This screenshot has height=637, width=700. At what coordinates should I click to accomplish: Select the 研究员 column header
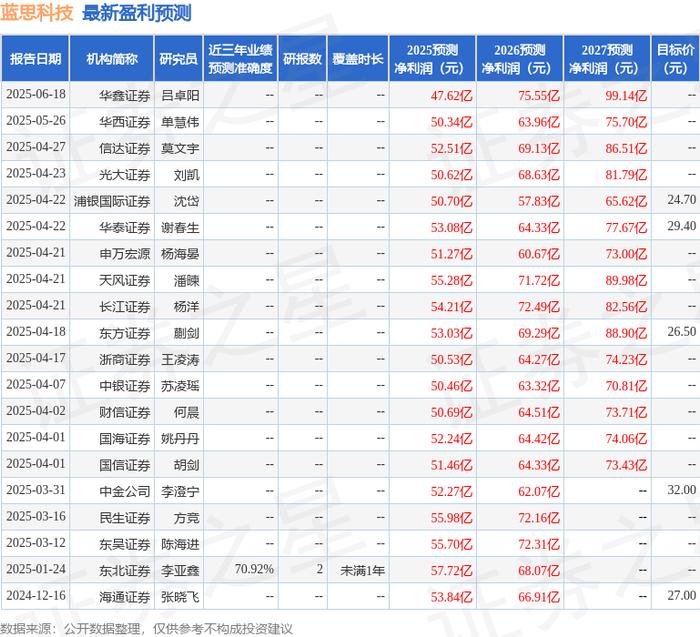[179, 59]
